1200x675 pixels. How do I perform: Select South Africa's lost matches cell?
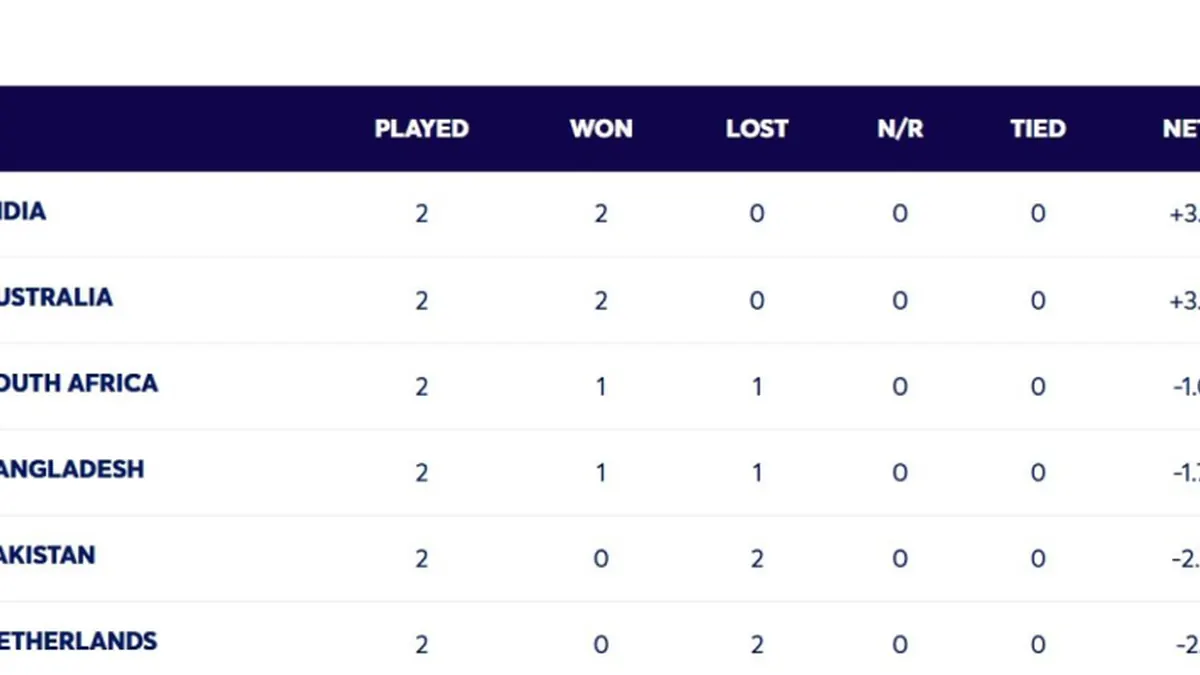[x=757, y=386]
